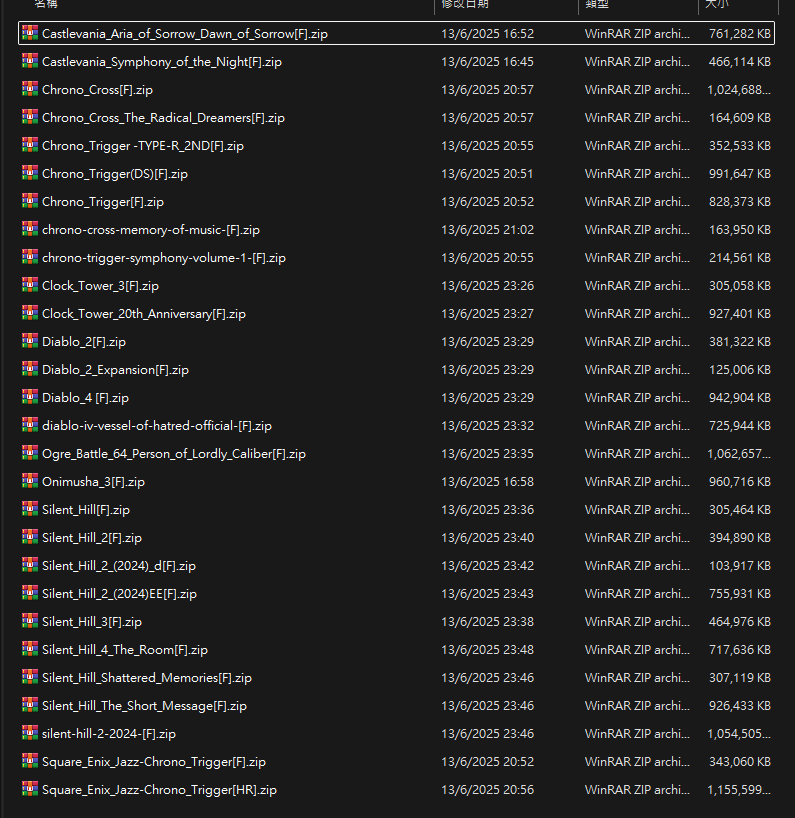Click the icon of silent-hill-2-2024-[F].zip
The width and height of the screenshot is (795, 818).
pyautogui.click(x=30, y=733)
